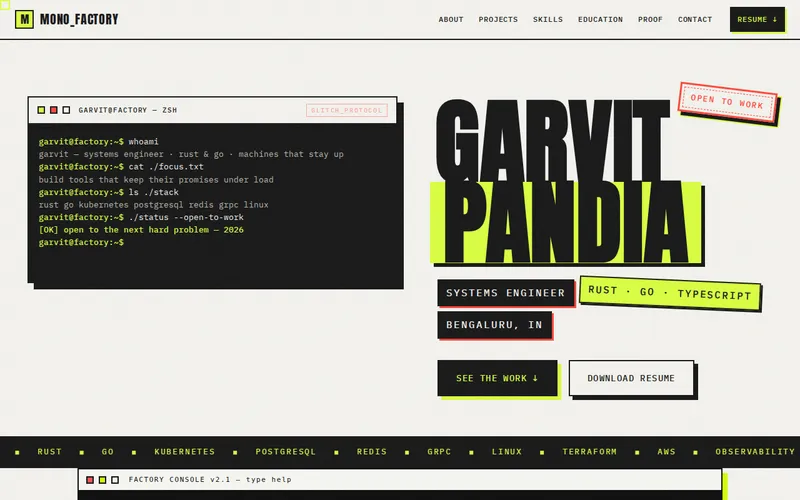Jump to EDUCATION section
The height and width of the screenshot is (500, 800).
[x=601, y=19]
